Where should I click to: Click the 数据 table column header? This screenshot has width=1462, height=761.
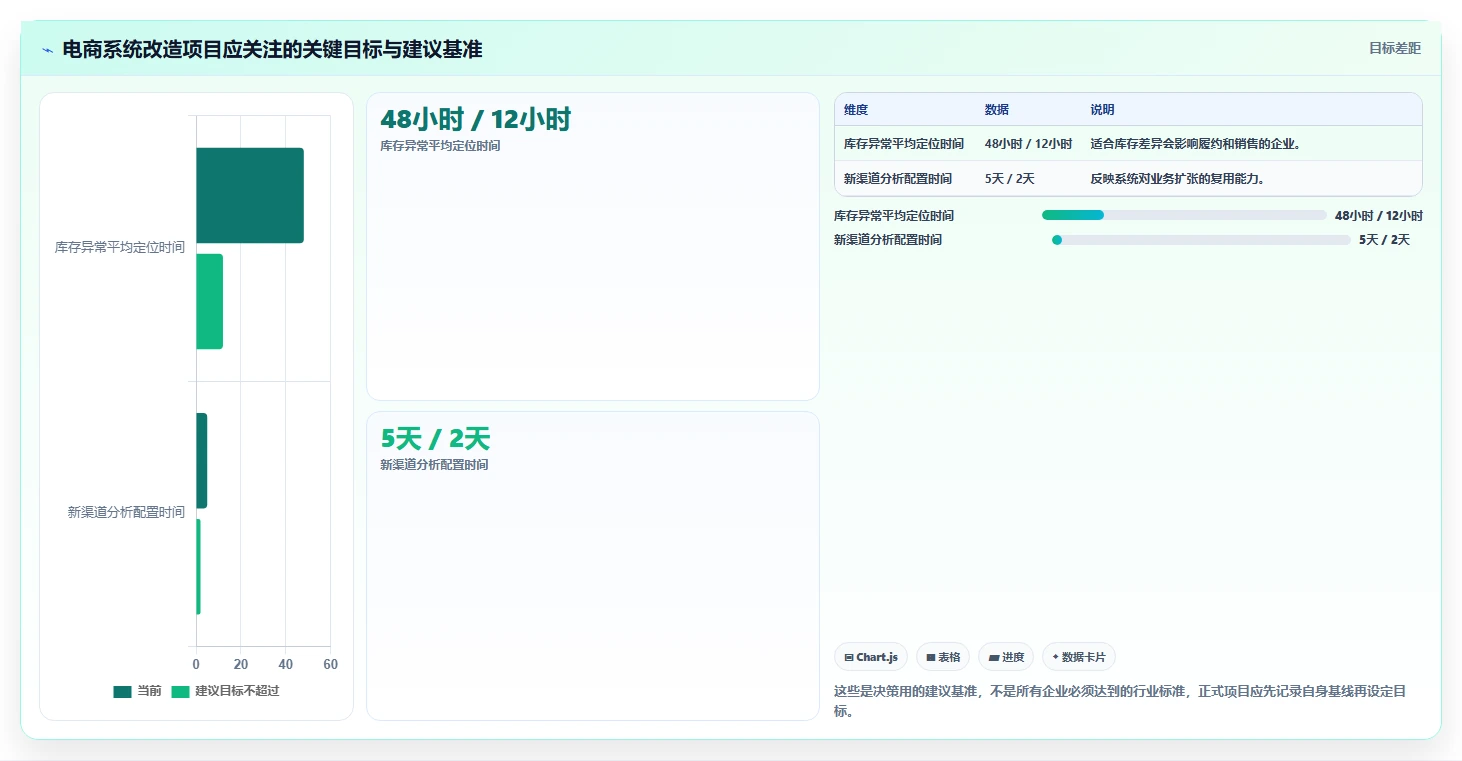click(x=997, y=110)
